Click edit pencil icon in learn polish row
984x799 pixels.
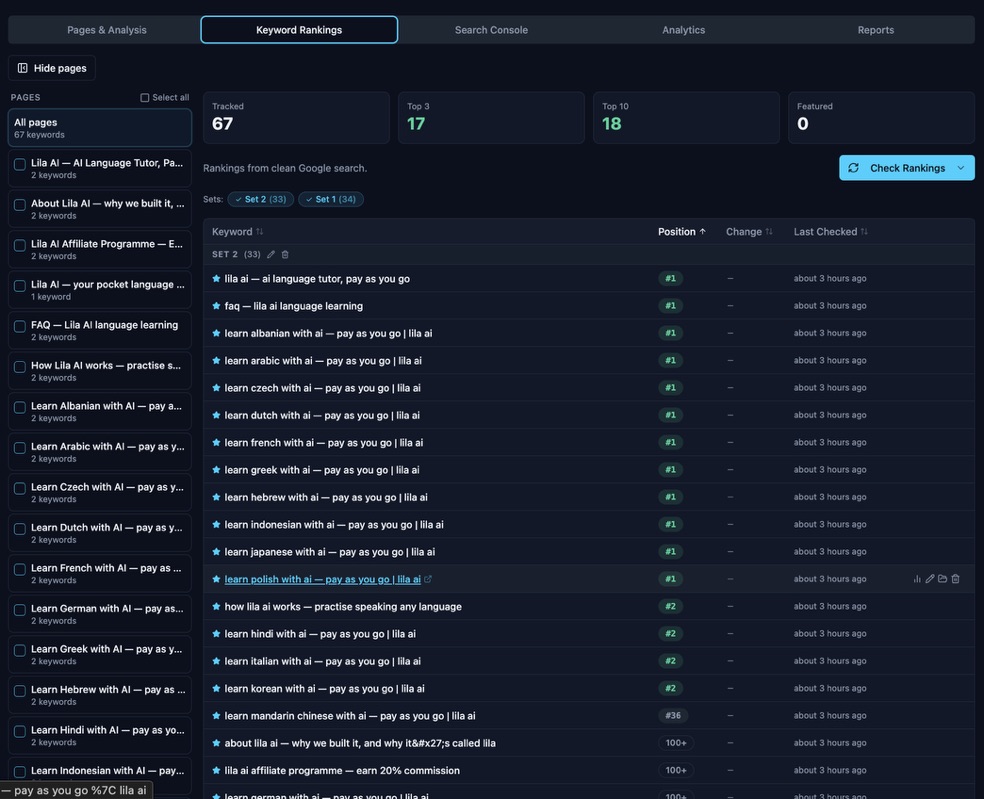click(x=929, y=579)
